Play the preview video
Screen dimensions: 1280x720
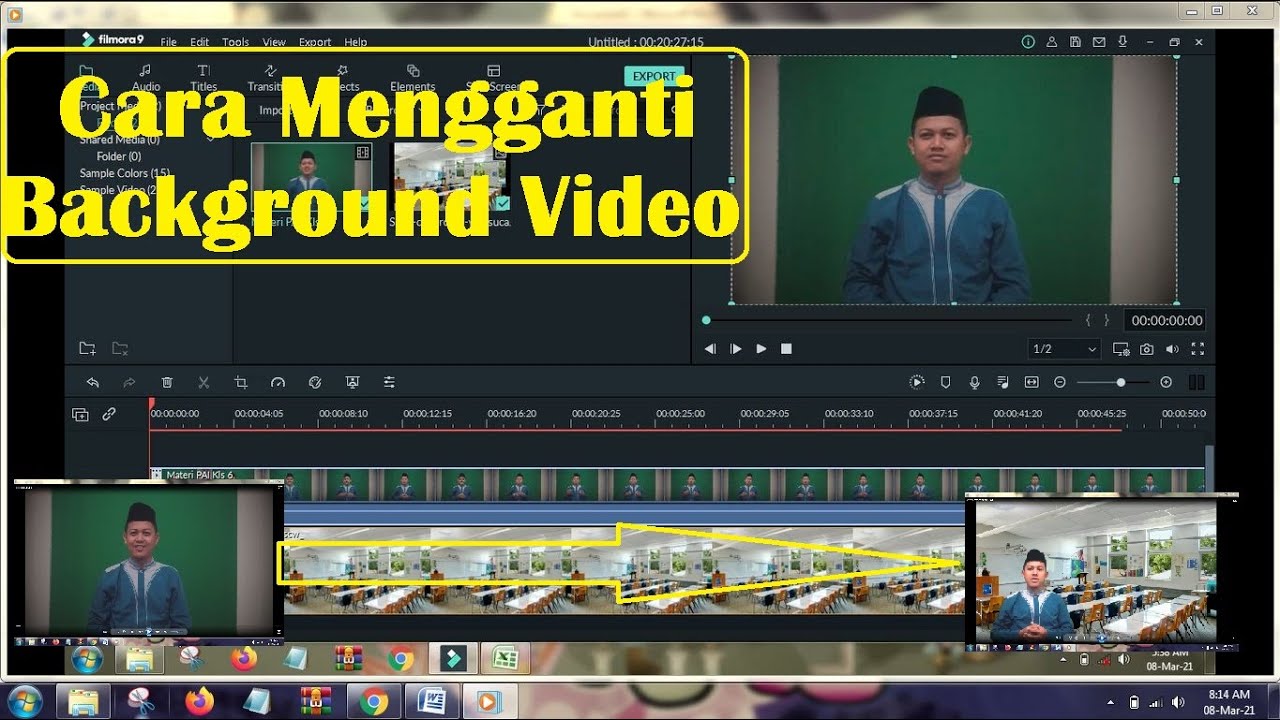pos(761,349)
